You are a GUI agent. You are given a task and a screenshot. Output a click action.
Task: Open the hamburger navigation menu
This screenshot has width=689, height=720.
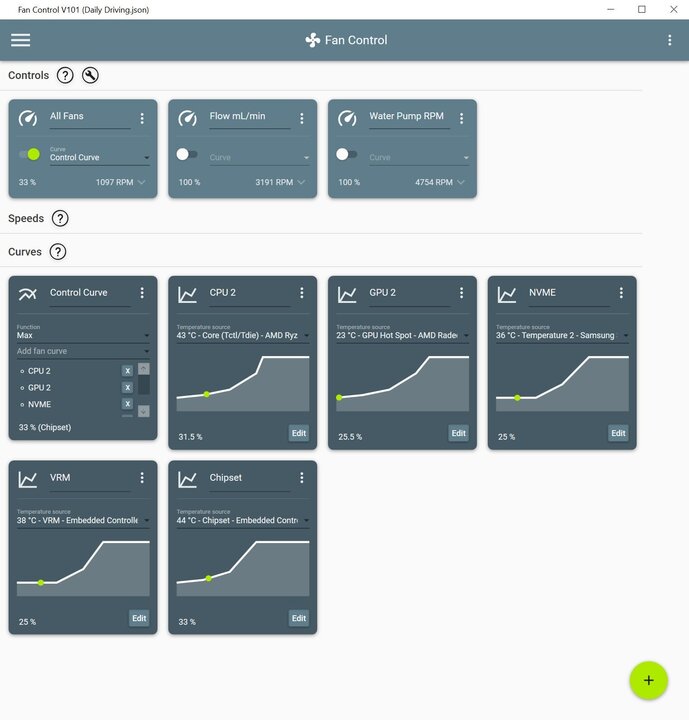(20, 40)
